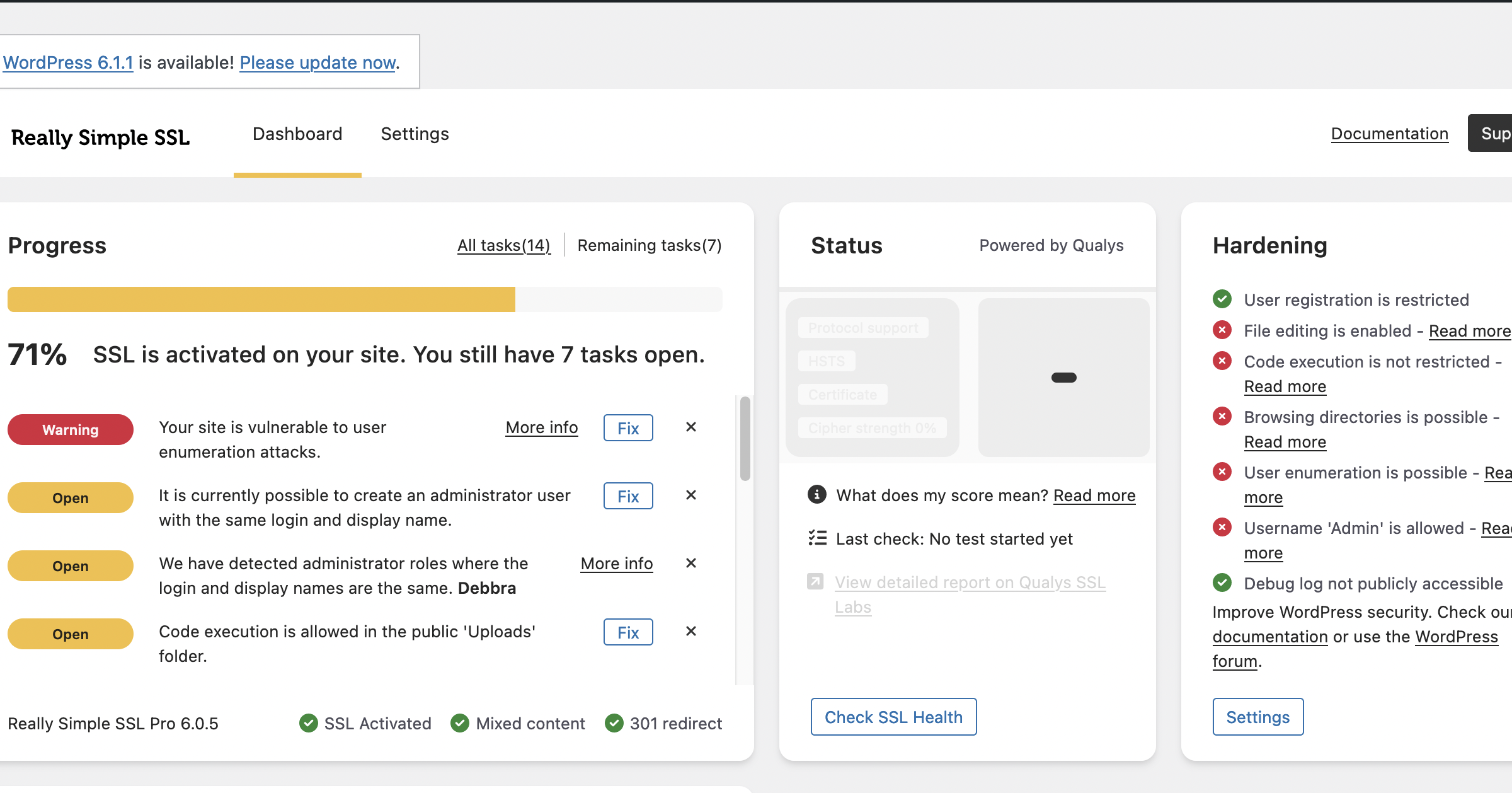Click the yellow 71% progress bar
Viewport: 1512px width, 793px height.
[261, 299]
